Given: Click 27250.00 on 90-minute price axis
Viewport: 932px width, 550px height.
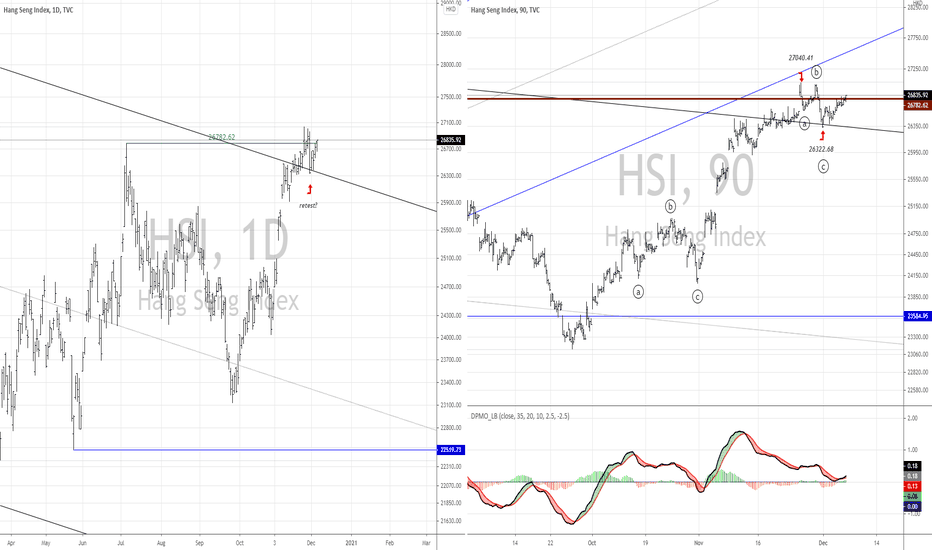Looking at the screenshot, I should click(918, 70).
